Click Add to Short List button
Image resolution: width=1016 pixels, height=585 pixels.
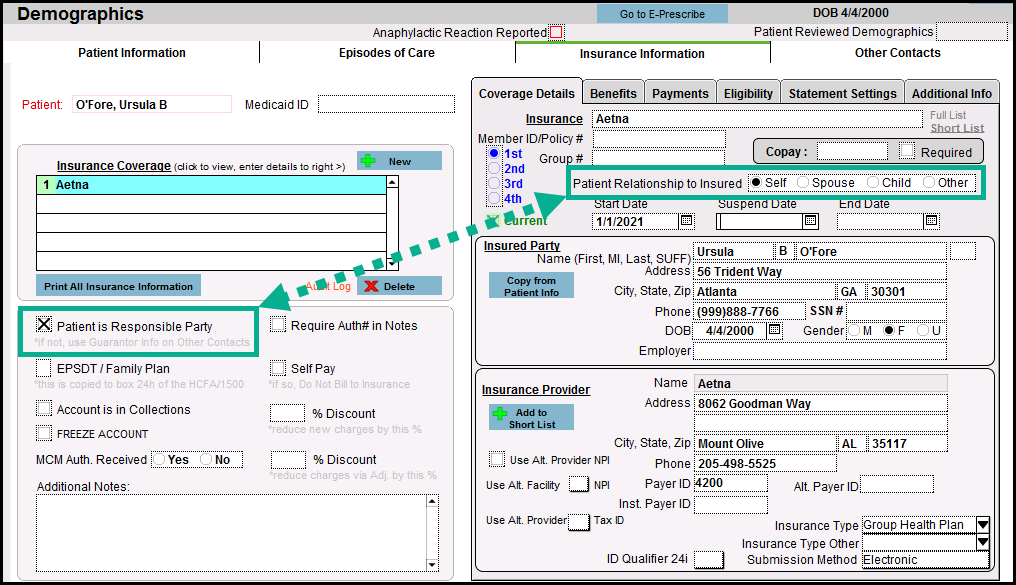tap(531, 418)
